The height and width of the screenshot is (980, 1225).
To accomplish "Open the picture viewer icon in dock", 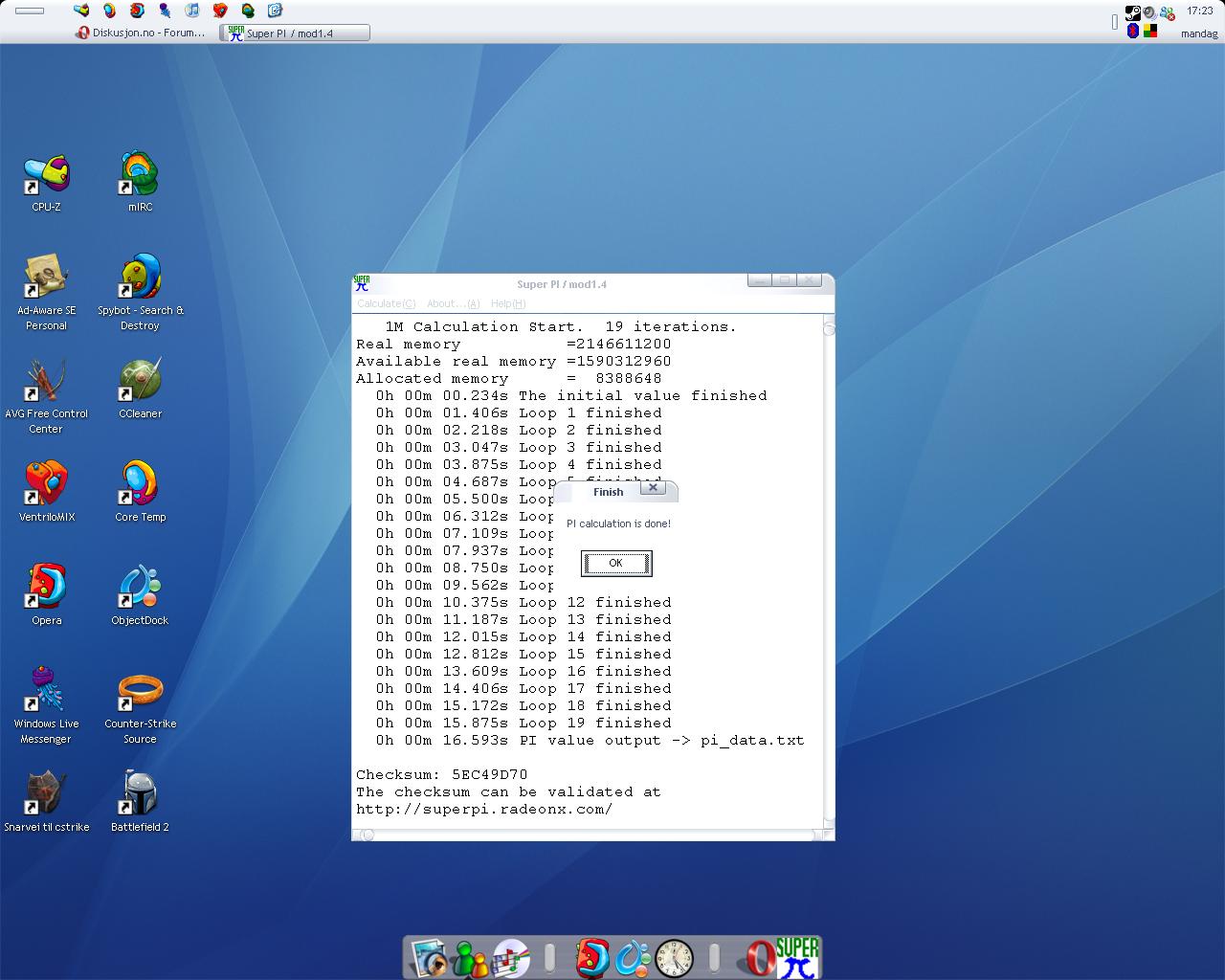I will click(x=430, y=957).
